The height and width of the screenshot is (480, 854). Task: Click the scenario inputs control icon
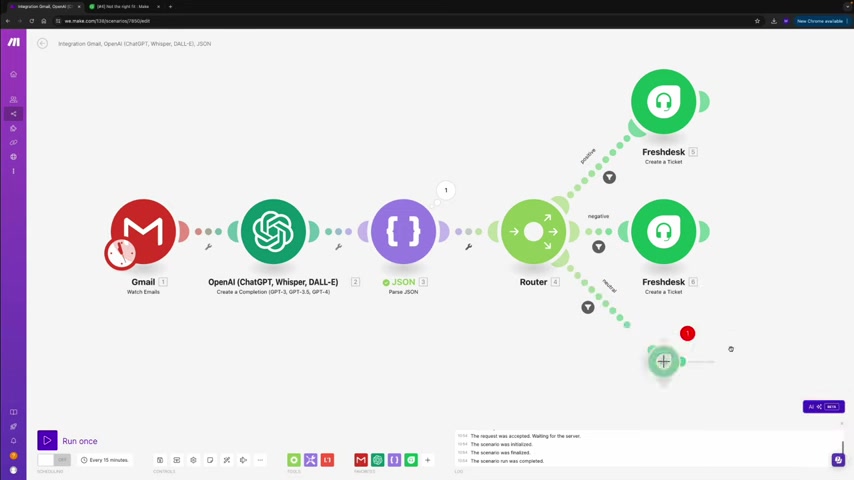click(176, 460)
